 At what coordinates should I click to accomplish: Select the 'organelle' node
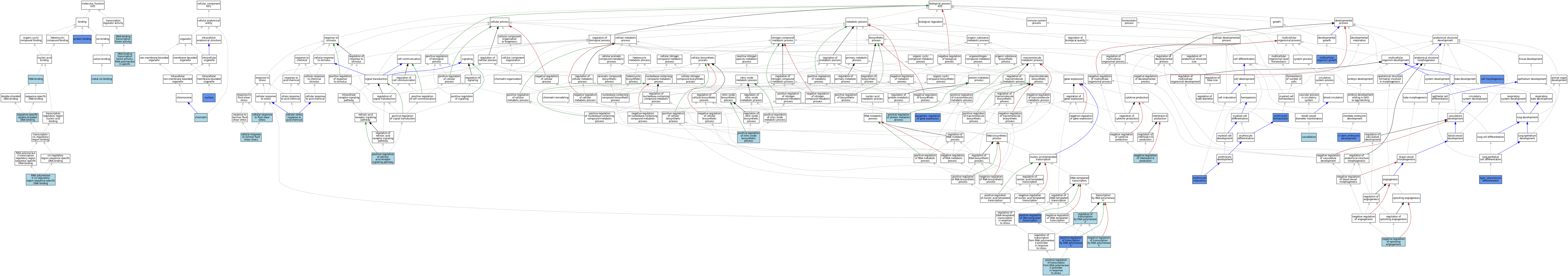point(186,39)
